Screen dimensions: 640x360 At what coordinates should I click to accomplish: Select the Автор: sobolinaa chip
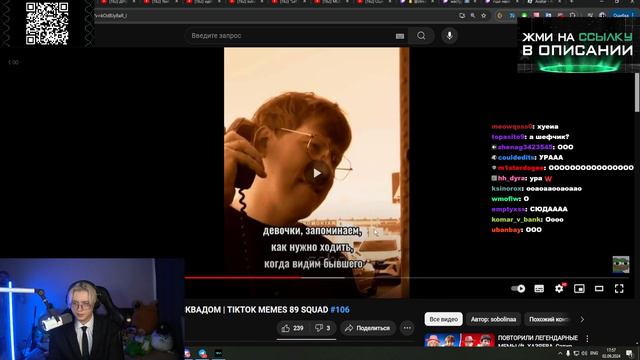coord(493,319)
